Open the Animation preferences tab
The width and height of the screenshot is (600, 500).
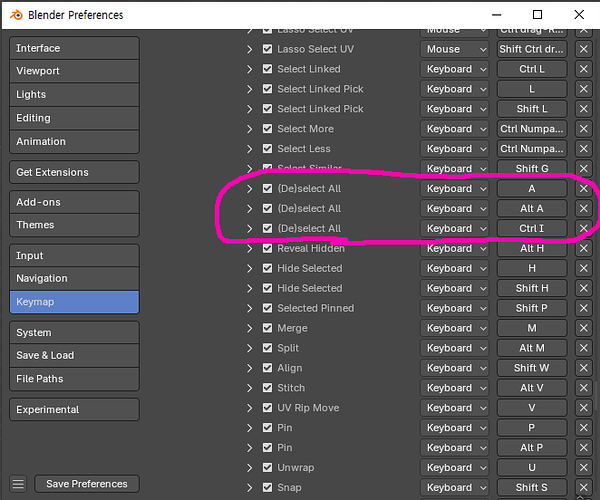coord(74,142)
